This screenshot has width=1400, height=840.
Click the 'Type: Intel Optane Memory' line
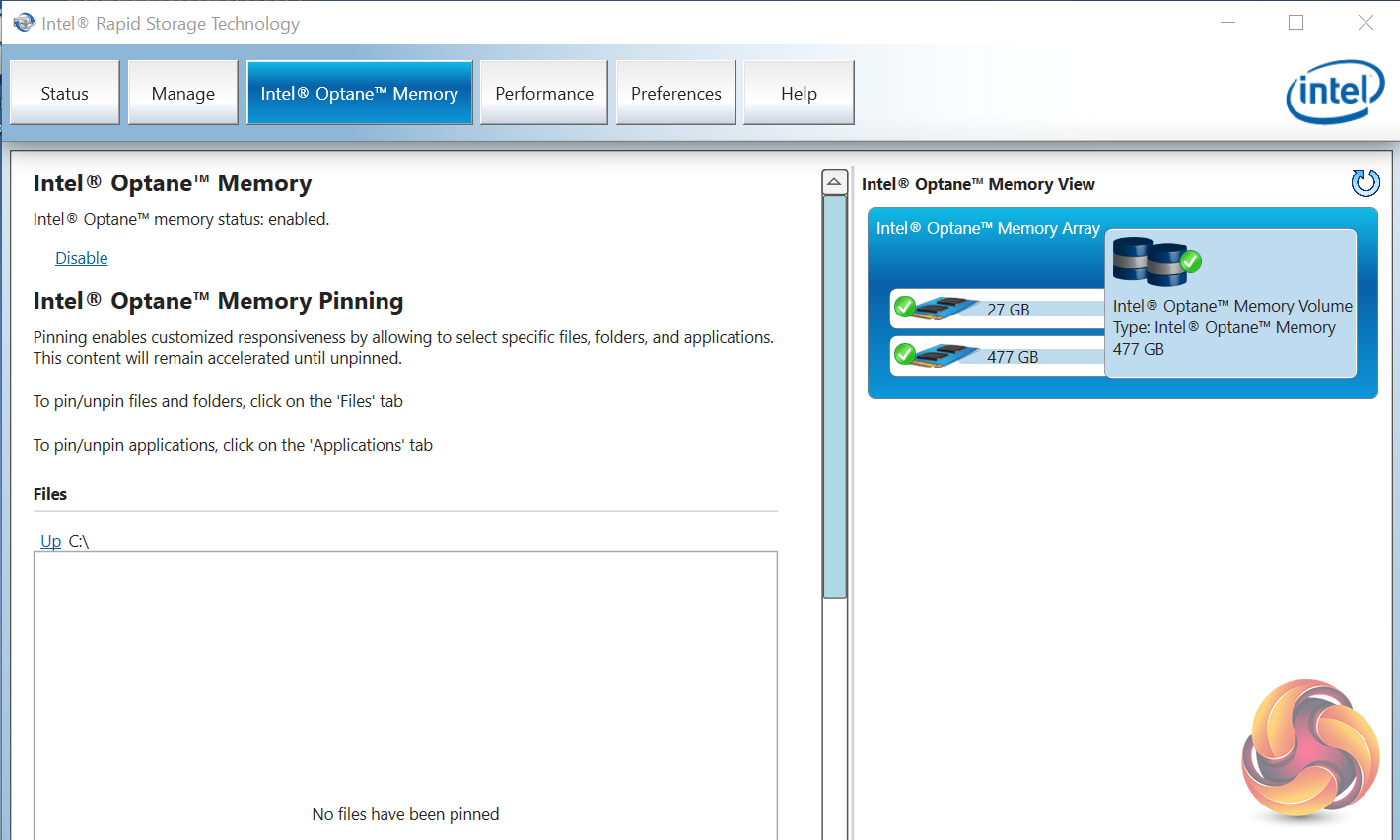click(1225, 327)
